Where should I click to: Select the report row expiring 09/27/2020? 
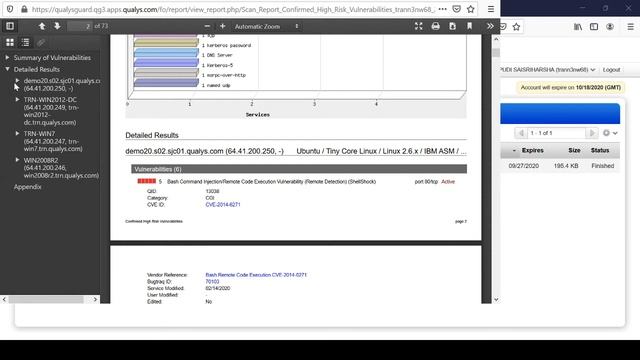pyautogui.click(x=560, y=166)
